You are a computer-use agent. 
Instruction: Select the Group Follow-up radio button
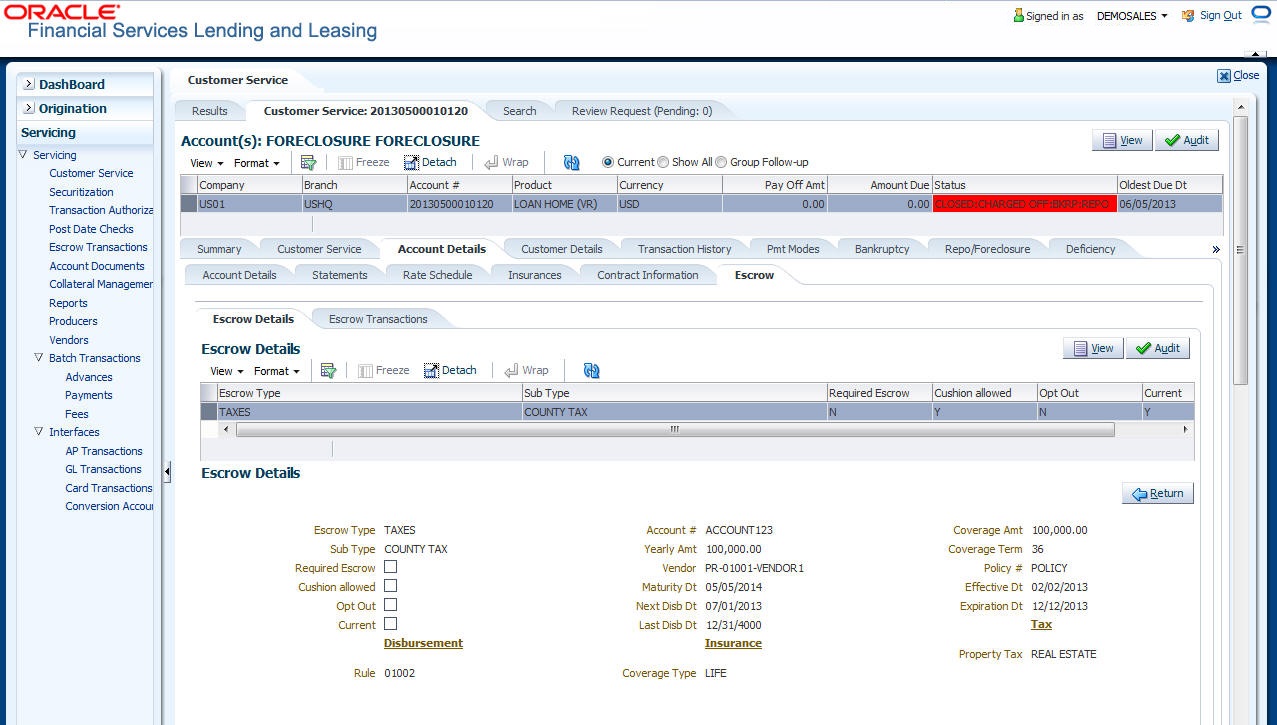coord(721,162)
